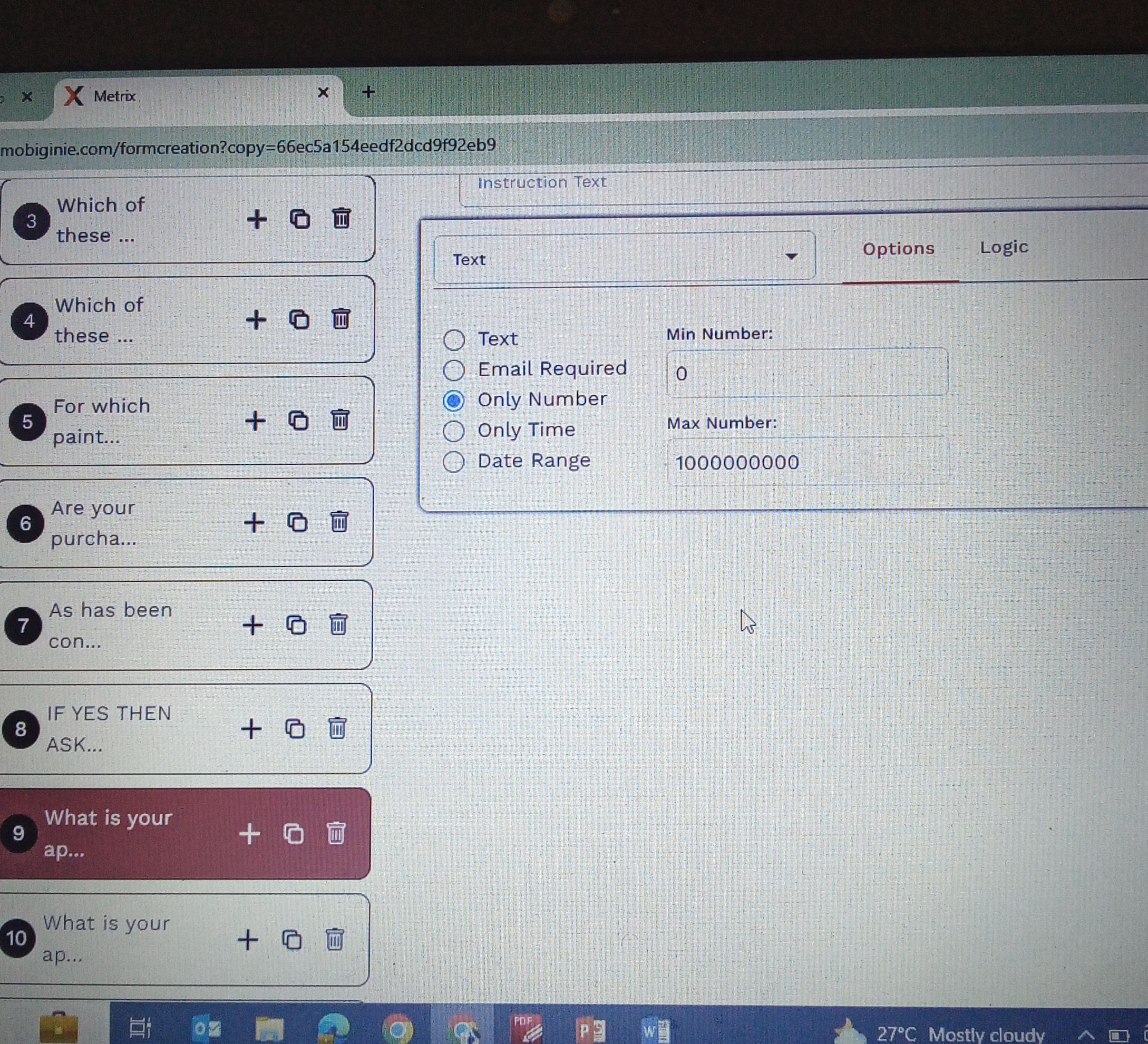Select the Text radio option
Viewport: 1148px width, 1044px height.
[454, 340]
